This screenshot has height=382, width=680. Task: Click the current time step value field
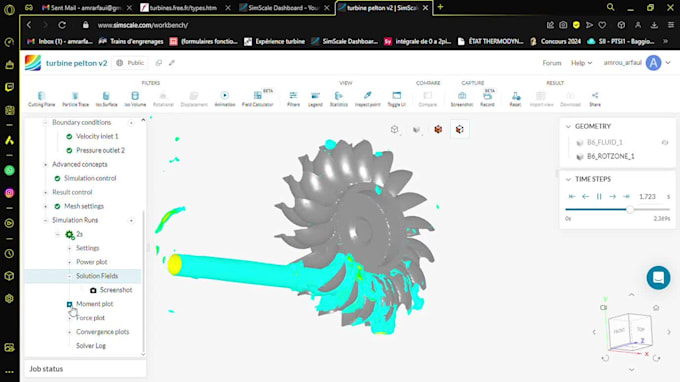pos(647,196)
